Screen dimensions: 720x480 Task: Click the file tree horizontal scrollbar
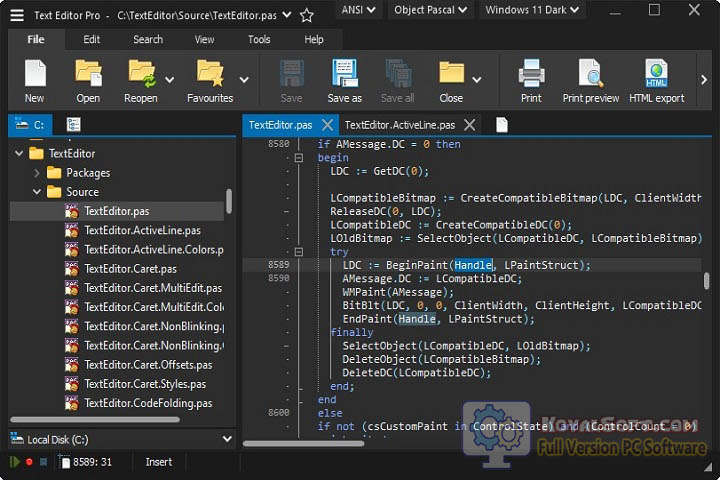tap(95, 419)
